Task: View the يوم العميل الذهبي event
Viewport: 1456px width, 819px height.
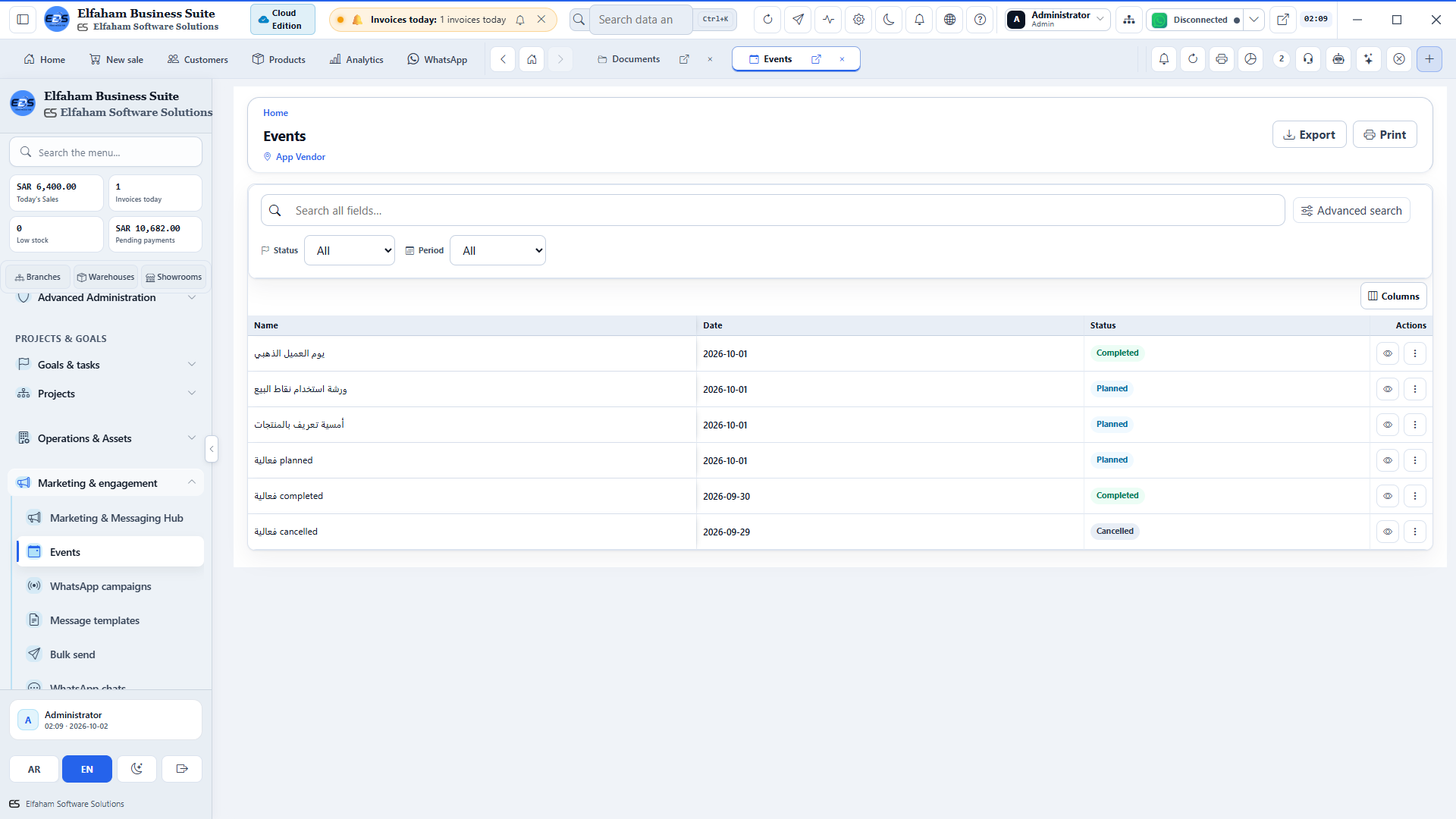Action: 1387,353
